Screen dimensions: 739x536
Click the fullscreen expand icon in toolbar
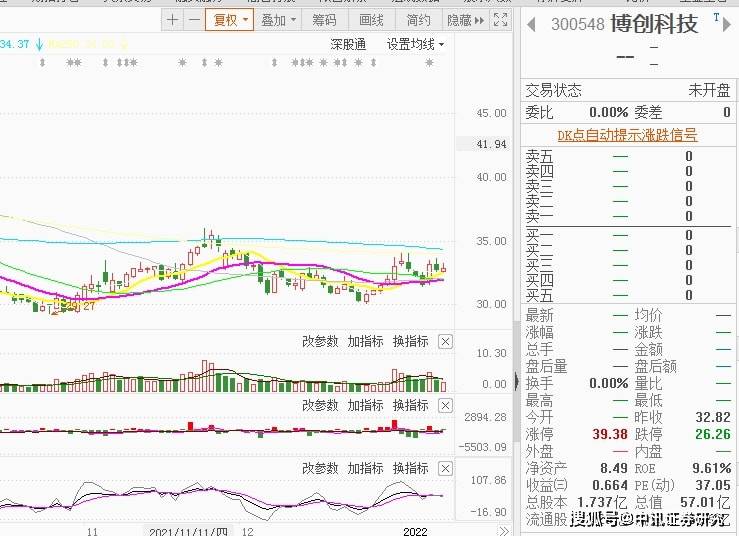pos(499,20)
